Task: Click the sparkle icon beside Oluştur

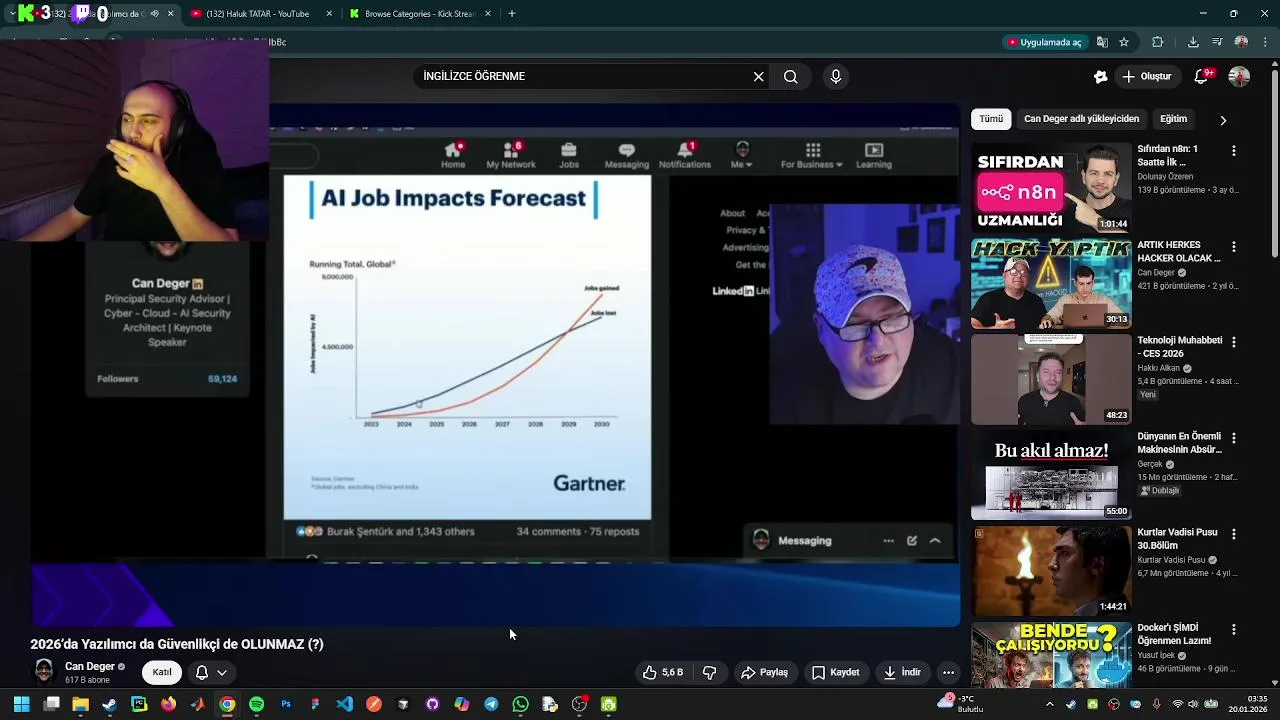Action: click(x=1100, y=76)
